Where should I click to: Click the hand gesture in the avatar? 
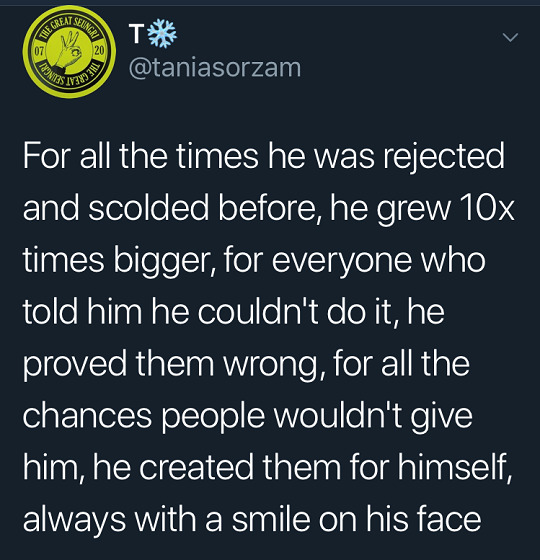point(70,52)
